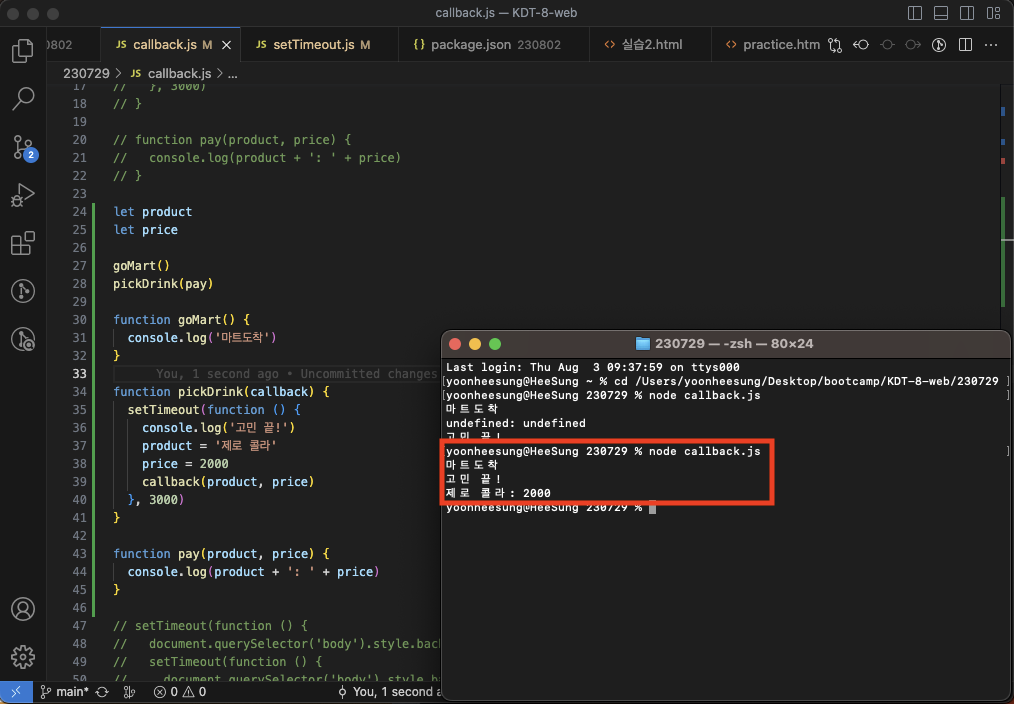Click the Terminal window title '230729 — -zsh — 80×24'
Viewport: 1014px width, 704px height.
pyautogui.click(x=734, y=344)
